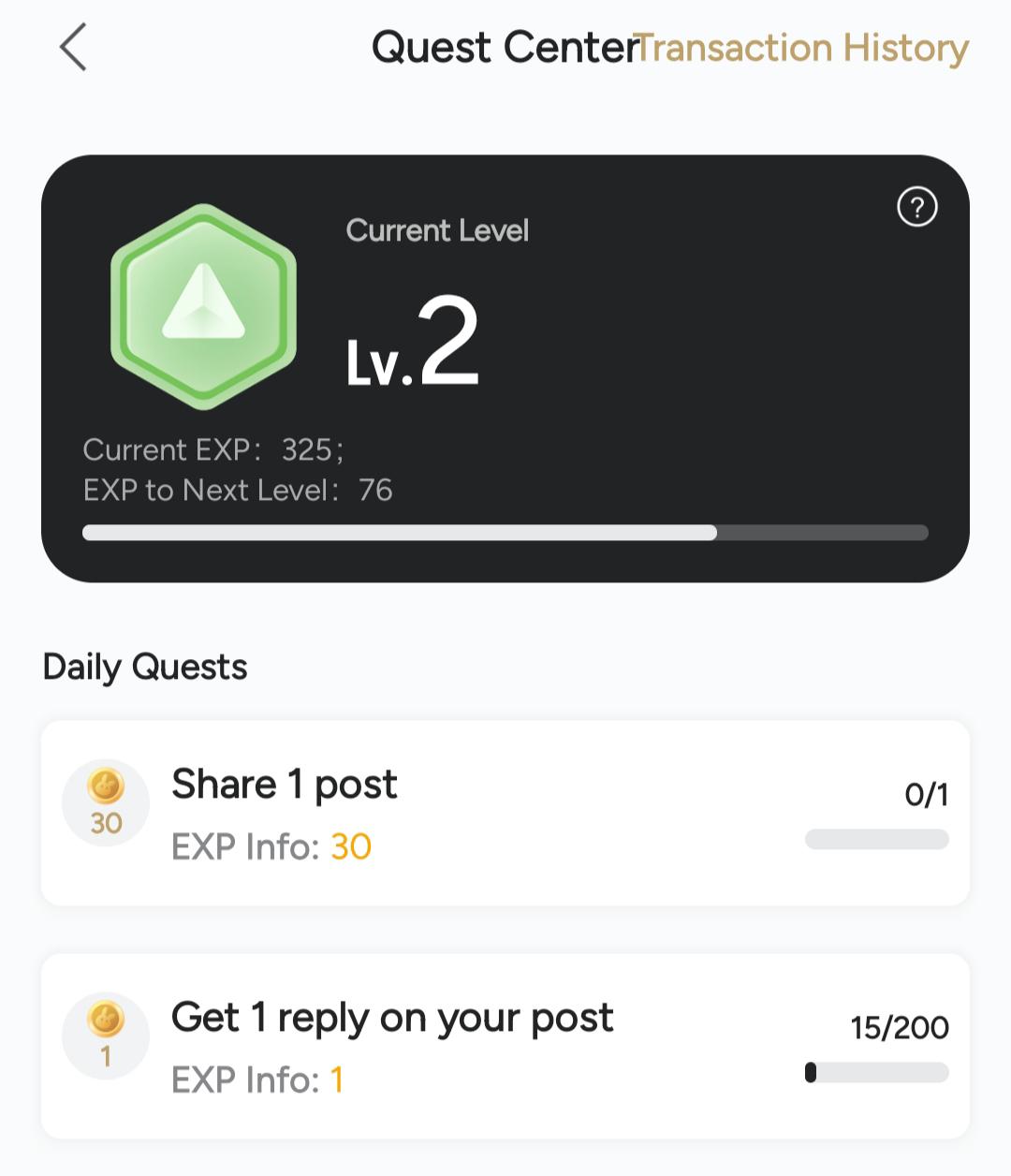The width and height of the screenshot is (1011, 1176).
Task: Click the Share 1 post progress bar
Action: tap(877, 839)
